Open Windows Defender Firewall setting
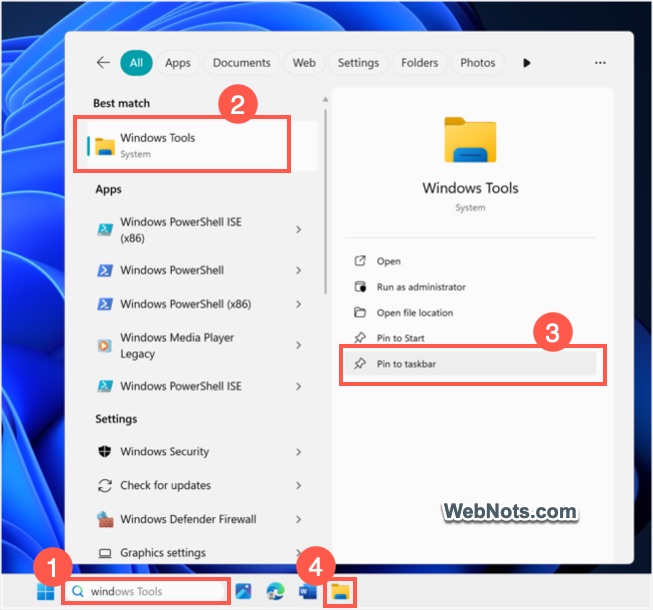 (200, 519)
